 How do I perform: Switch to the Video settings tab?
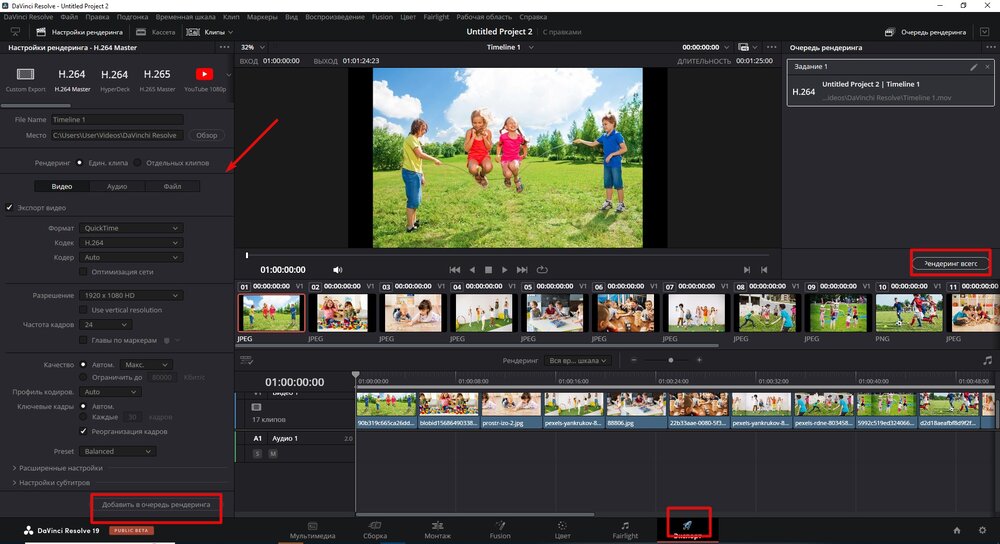[x=62, y=186]
